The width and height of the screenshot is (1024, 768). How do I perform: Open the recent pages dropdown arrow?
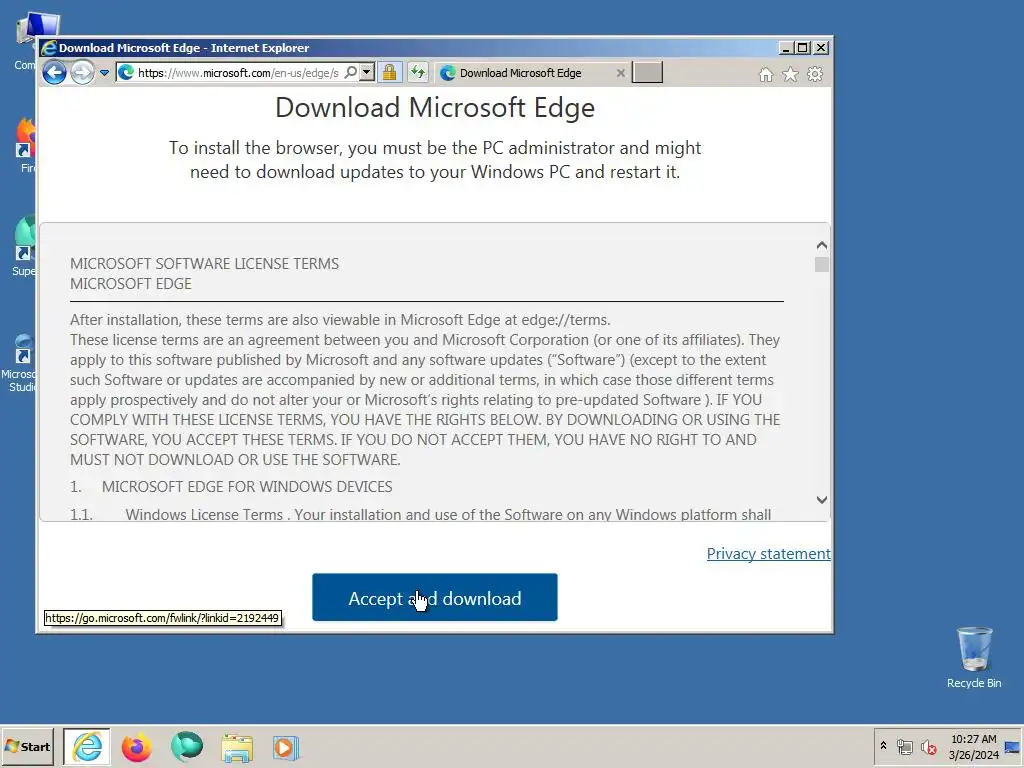coord(104,73)
